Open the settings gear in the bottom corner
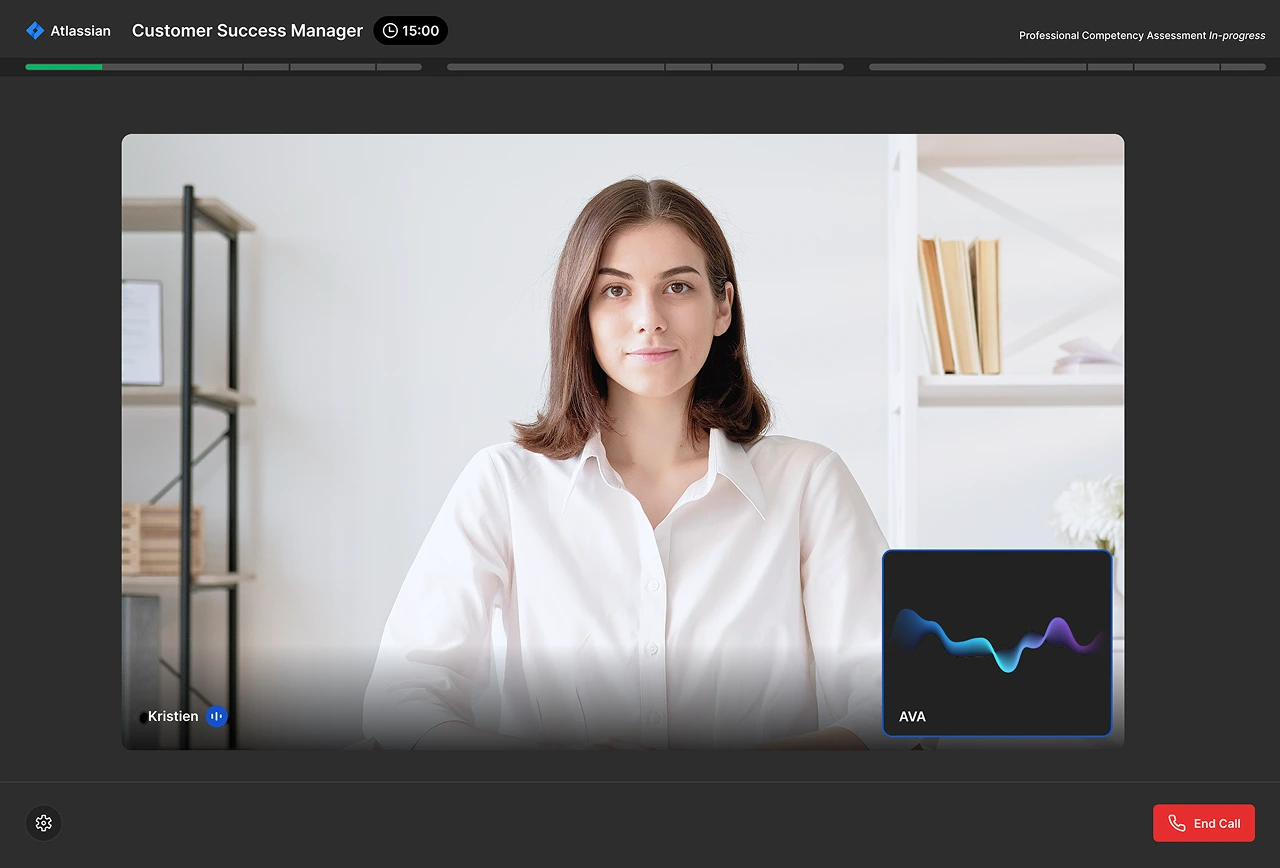 coord(43,823)
